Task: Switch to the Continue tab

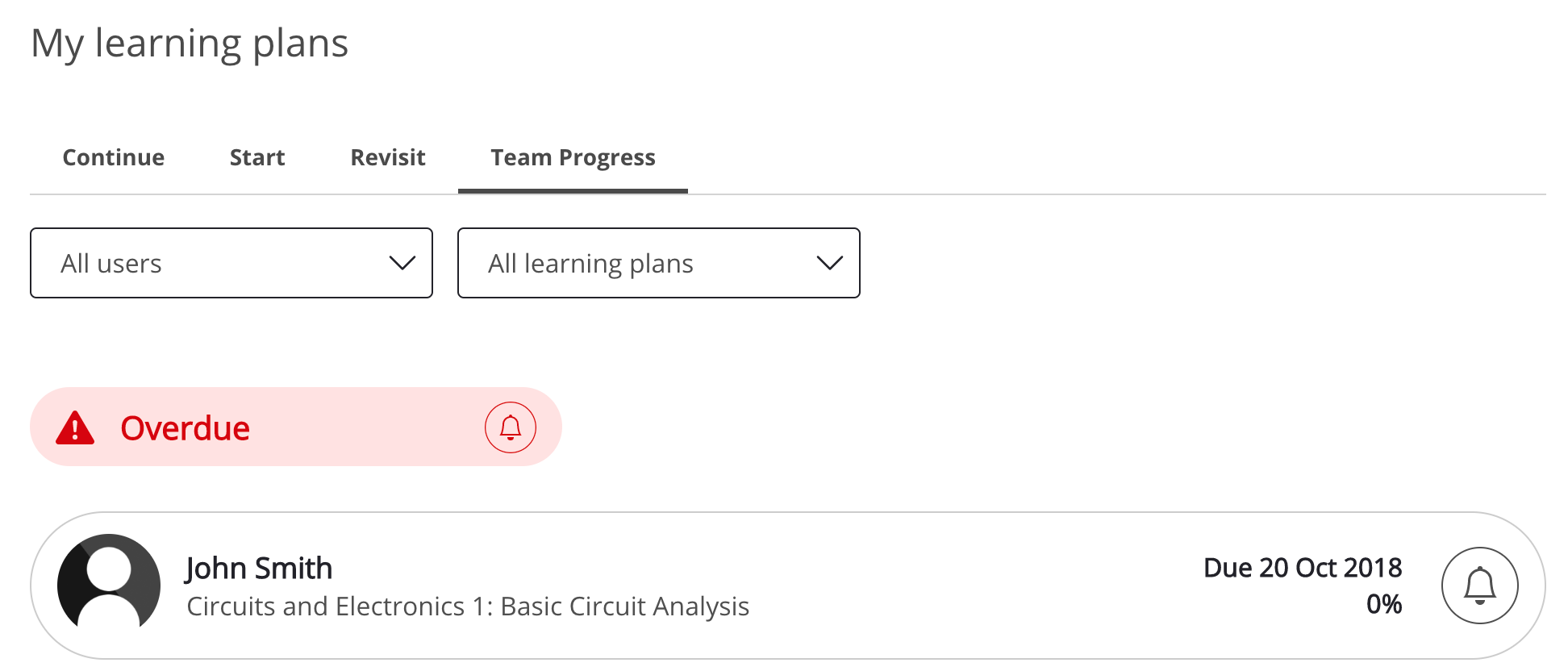Action: (114, 157)
